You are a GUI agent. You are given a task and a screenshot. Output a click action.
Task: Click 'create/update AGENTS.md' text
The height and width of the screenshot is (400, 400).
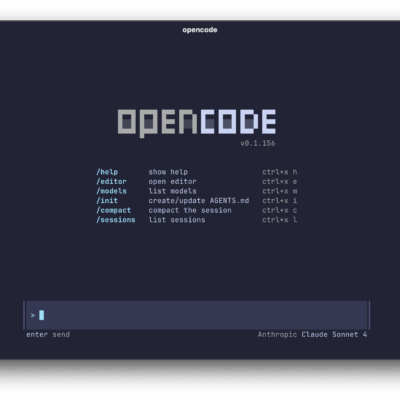pyautogui.click(x=199, y=201)
